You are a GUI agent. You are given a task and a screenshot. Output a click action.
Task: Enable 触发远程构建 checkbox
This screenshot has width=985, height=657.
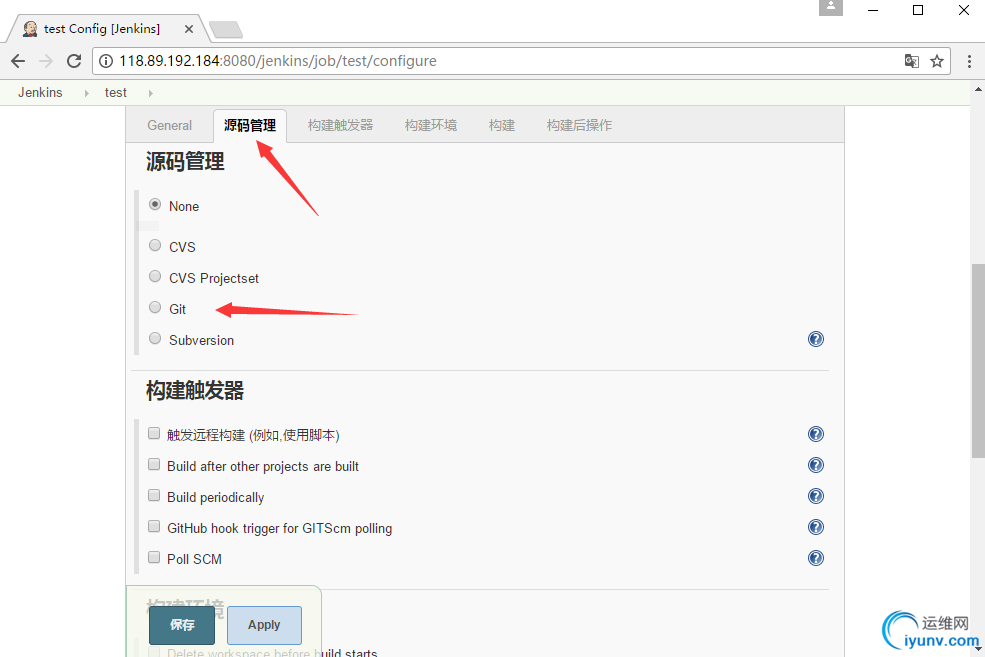coord(154,433)
